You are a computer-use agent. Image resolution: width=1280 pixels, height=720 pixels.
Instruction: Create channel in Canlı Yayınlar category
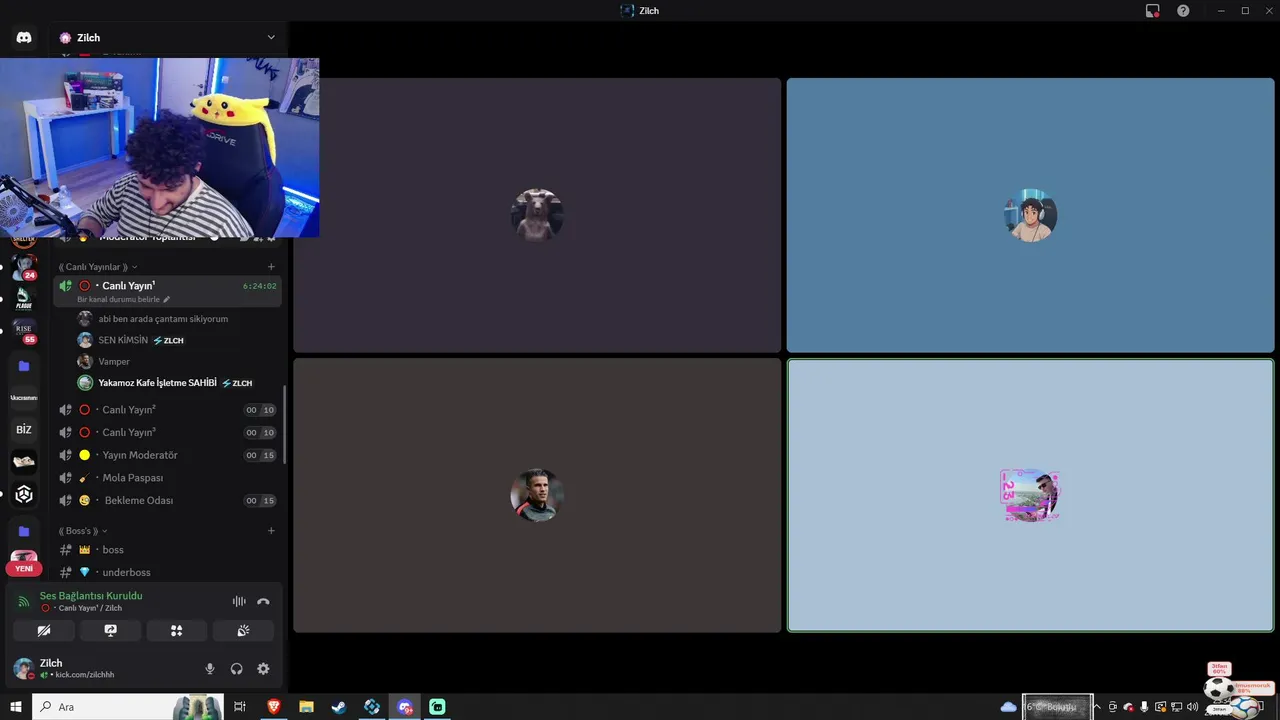(271, 267)
